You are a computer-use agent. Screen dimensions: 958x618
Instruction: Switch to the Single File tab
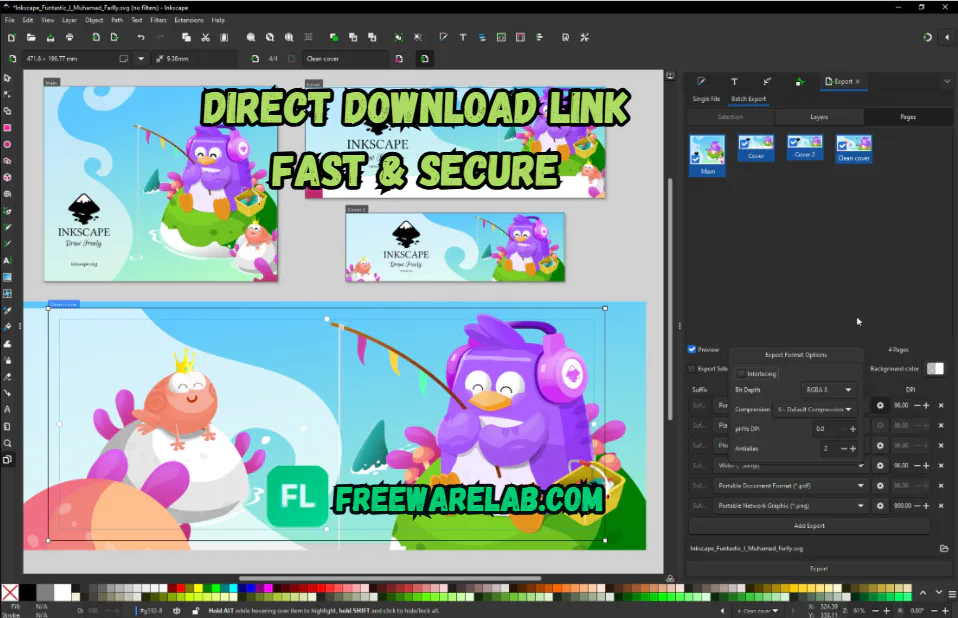(x=706, y=99)
